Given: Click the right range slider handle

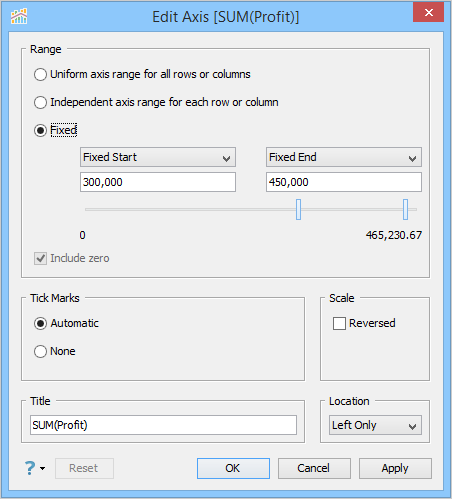Looking at the screenshot, I should coord(405,209).
